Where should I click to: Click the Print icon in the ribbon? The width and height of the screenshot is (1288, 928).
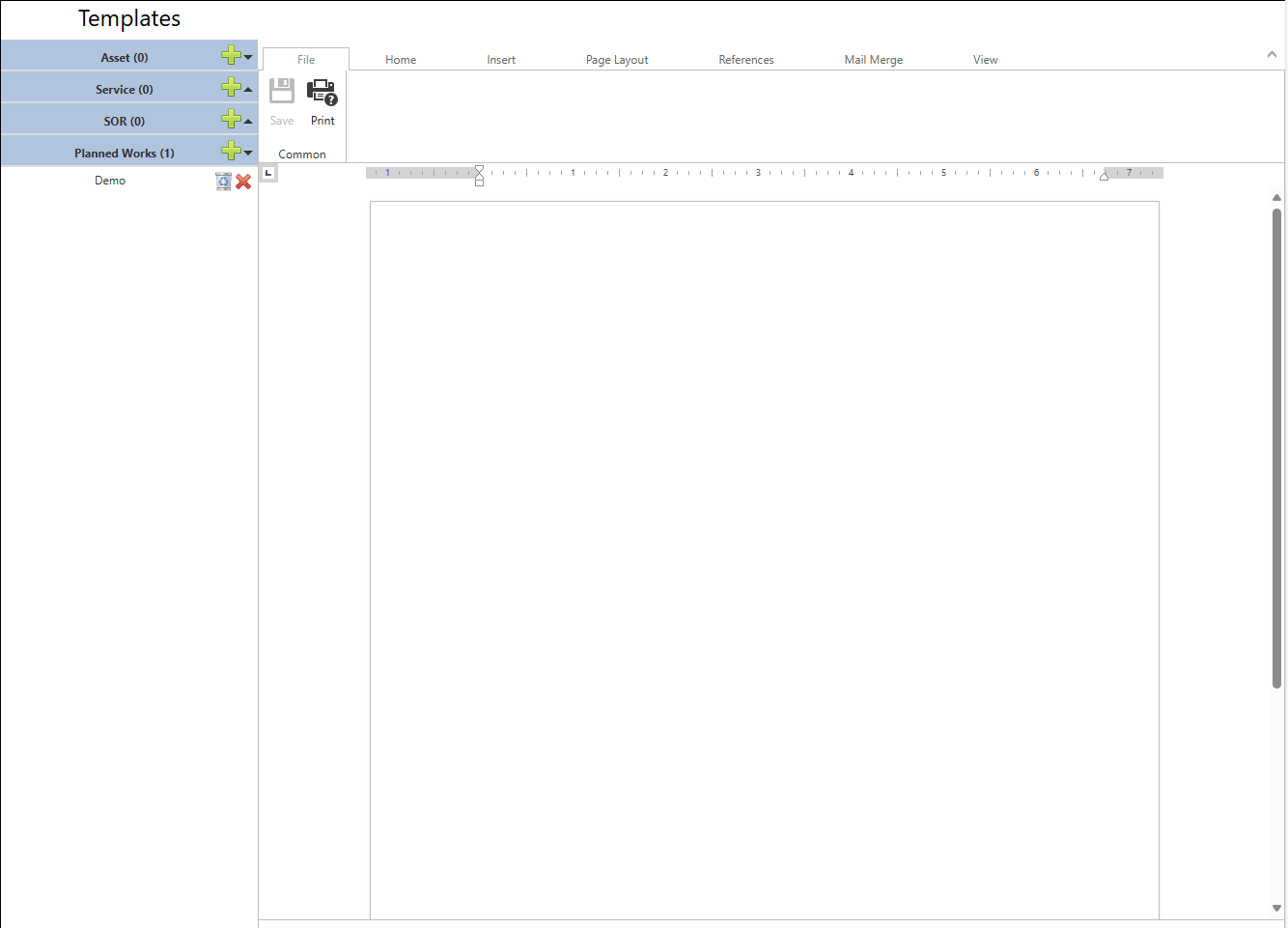tap(322, 93)
